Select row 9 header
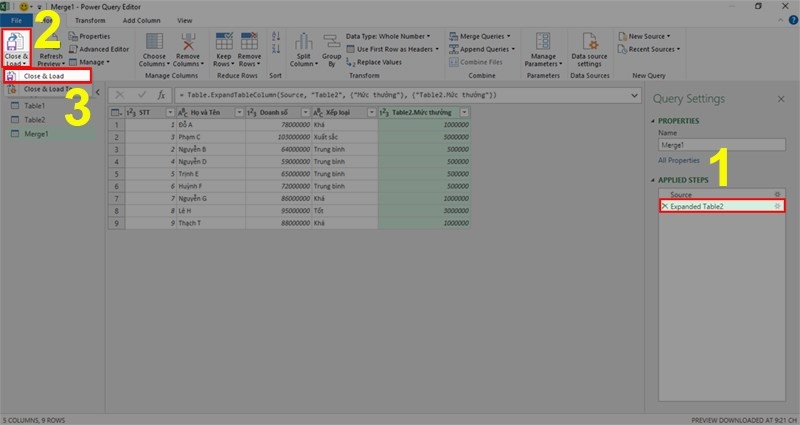Screen dimensions: 800x425 (116, 223)
